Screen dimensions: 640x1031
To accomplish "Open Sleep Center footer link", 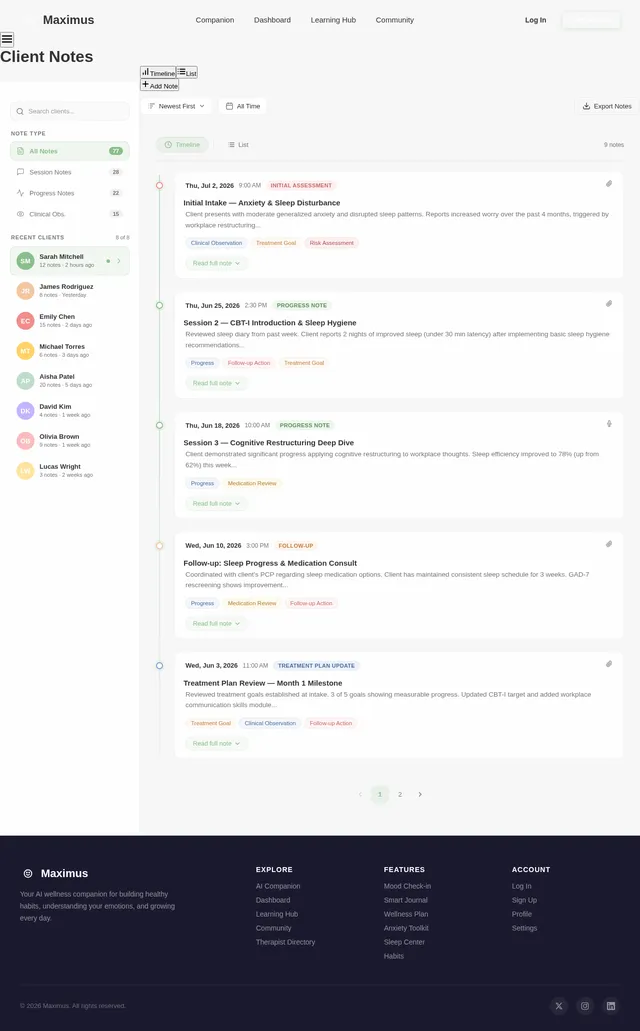I will point(405,942).
